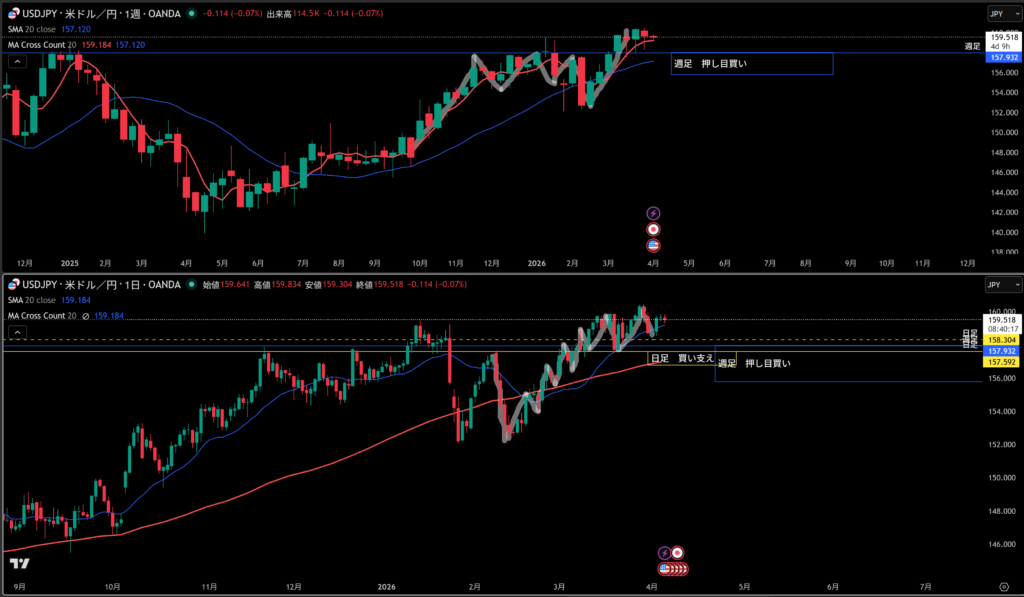Click the Japan flag event icon on weekly chart
1024x597 pixels.
click(x=654, y=229)
